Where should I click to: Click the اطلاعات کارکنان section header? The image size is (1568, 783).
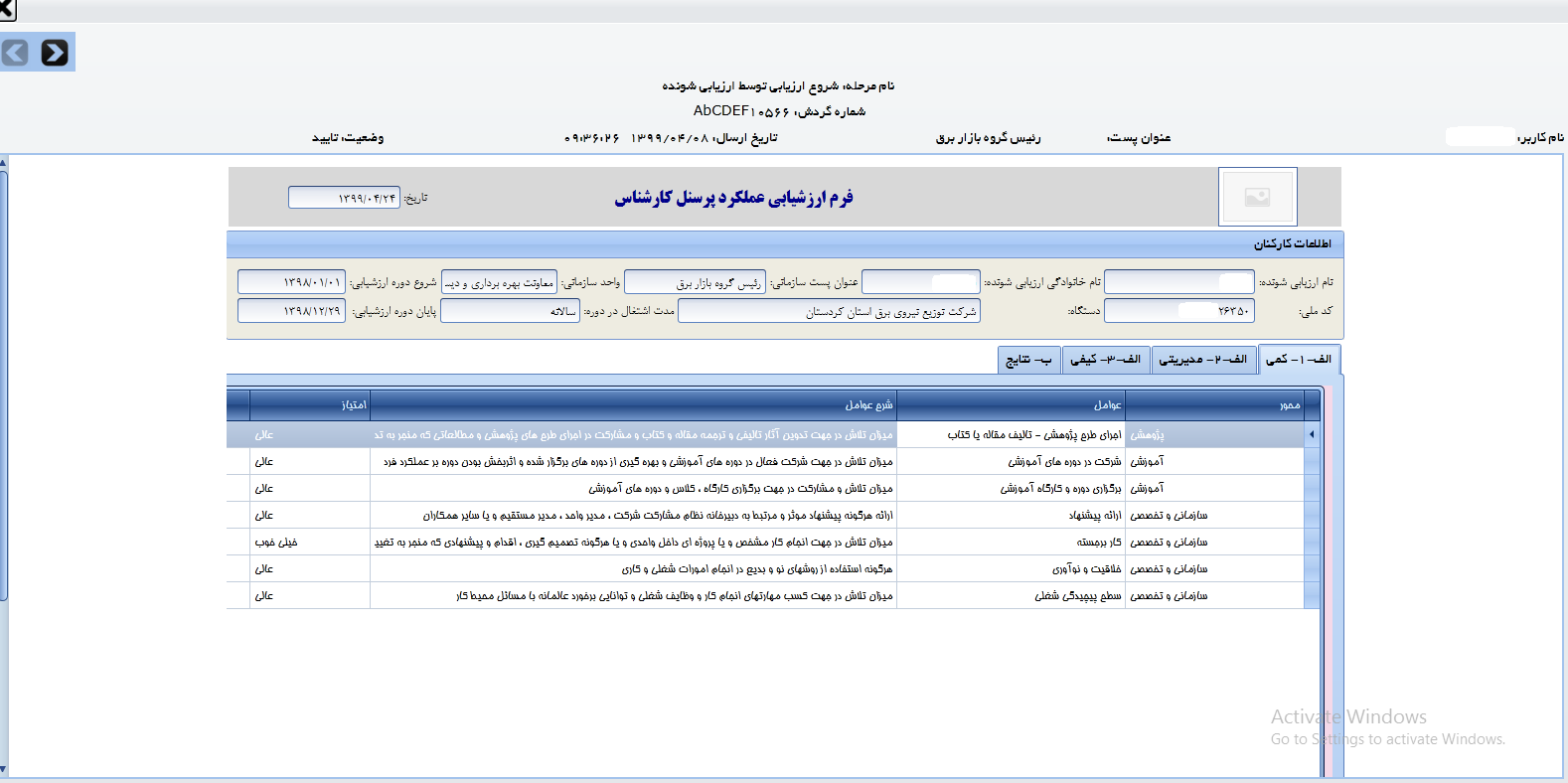click(783, 243)
